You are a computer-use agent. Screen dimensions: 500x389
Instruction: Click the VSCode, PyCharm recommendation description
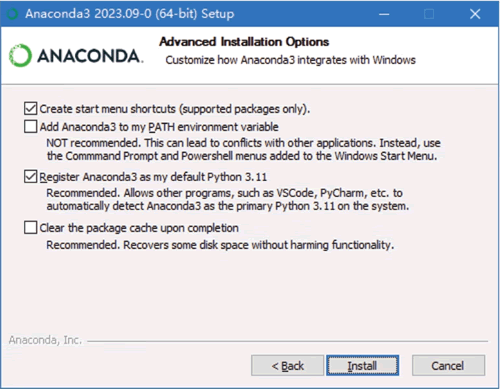[227, 199]
